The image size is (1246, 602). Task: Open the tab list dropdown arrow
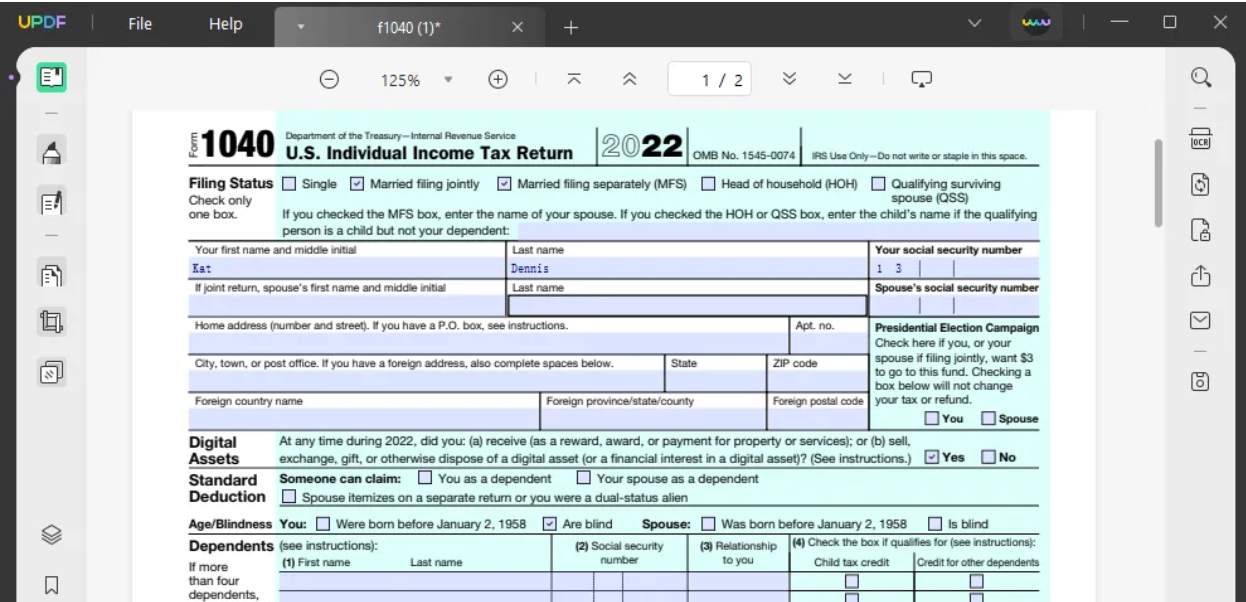[x=300, y=28]
